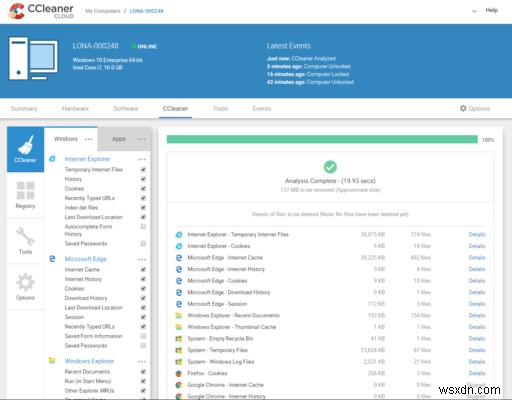The height and width of the screenshot is (400, 512).
Task: Click the IE icon in the Internet Explorer - Cookies result row
Action: pyautogui.click(x=179, y=246)
